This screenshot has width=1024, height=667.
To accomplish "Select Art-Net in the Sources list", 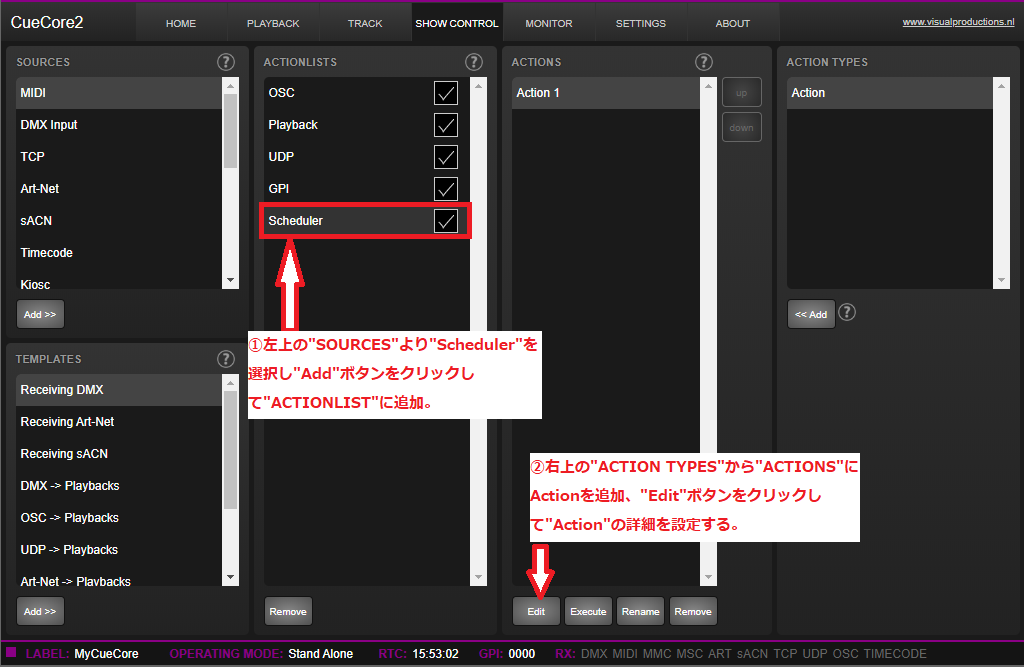I will 119,189.
